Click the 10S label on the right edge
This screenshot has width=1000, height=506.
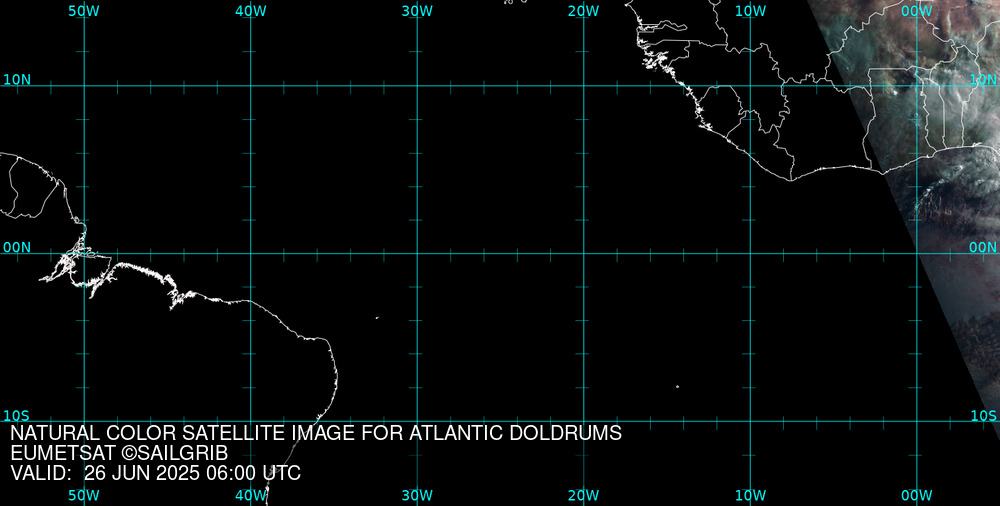point(983,416)
